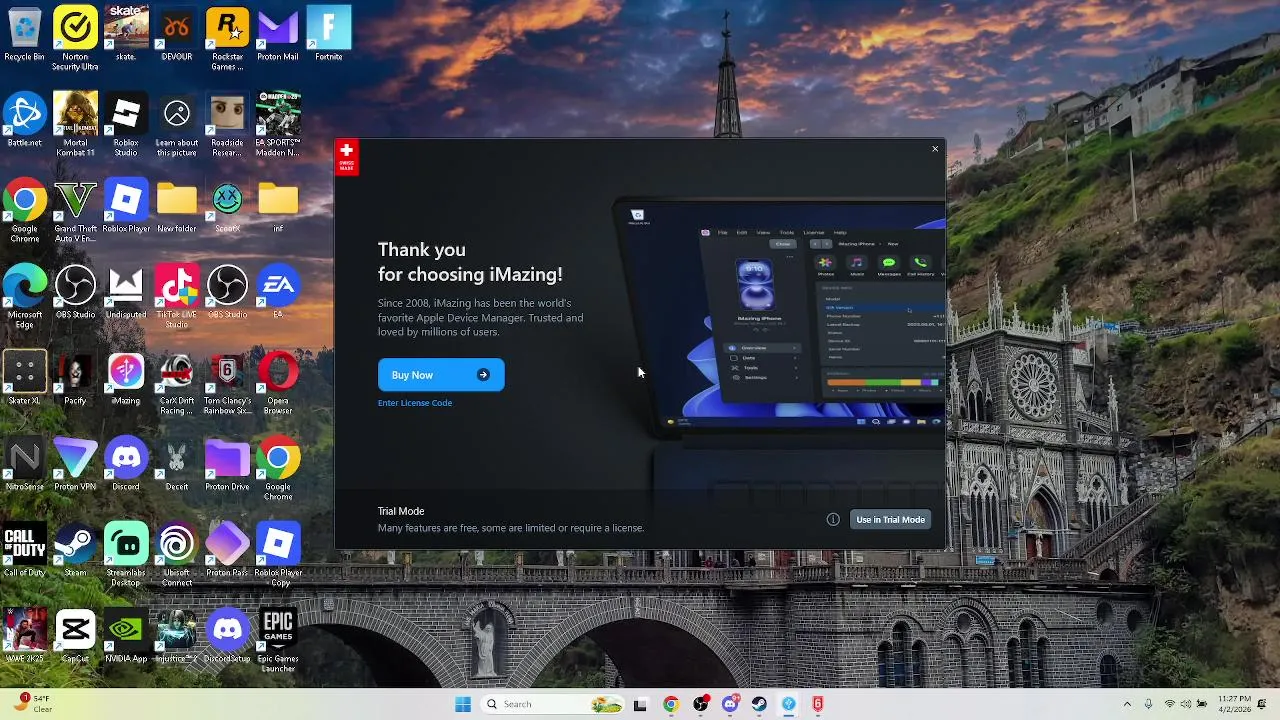Click the taskbar Search box

pos(553,704)
